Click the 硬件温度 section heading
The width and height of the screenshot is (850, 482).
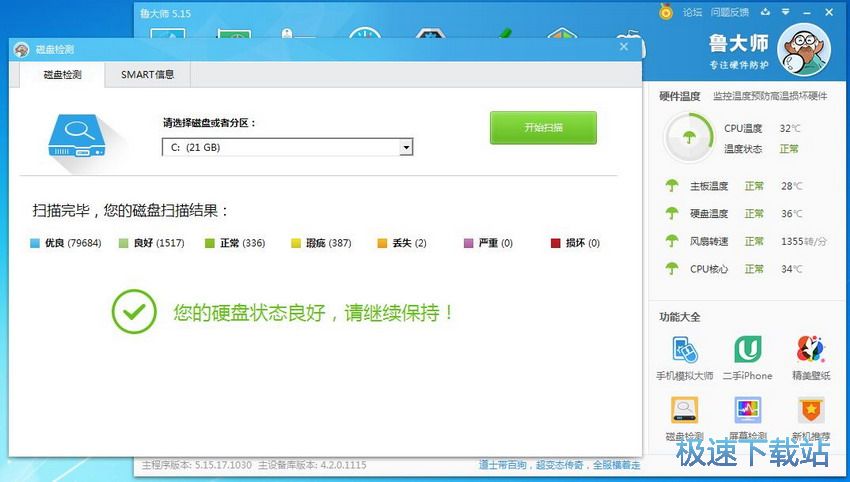coord(680,97)
